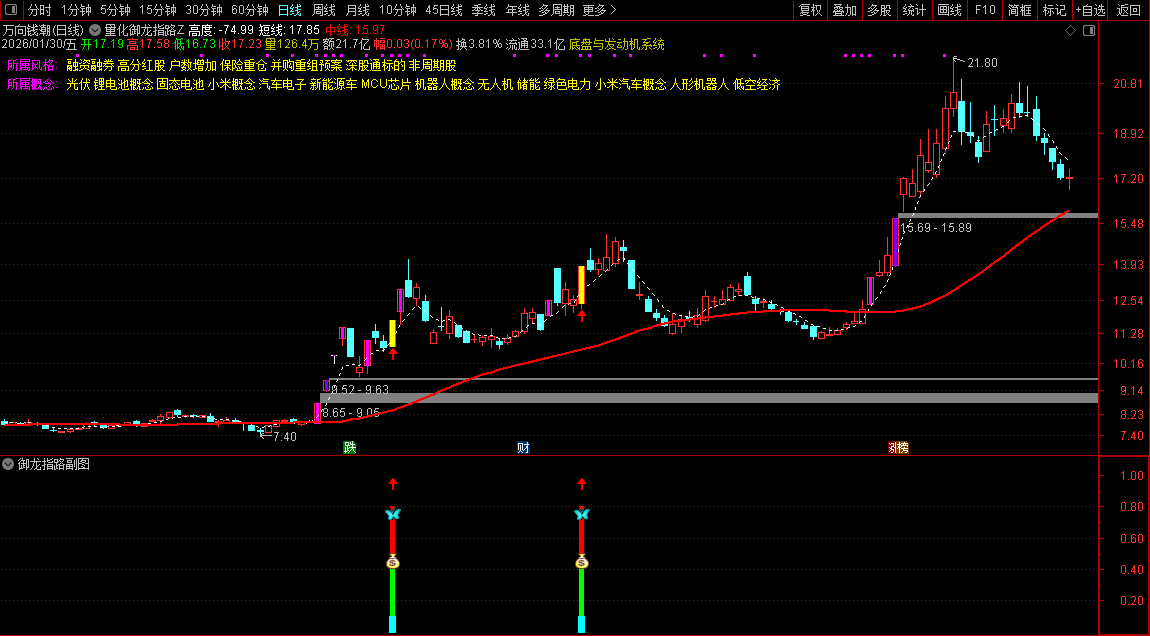The width and height of the screenshot is (1150, 636).
Task: Click the 高分红股 style tag
Action: point(141,65)
